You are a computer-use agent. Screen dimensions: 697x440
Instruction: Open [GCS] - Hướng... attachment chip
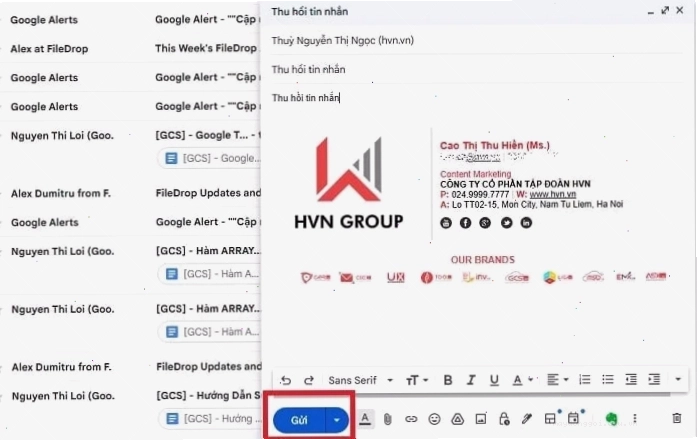[x=210, y=419]
